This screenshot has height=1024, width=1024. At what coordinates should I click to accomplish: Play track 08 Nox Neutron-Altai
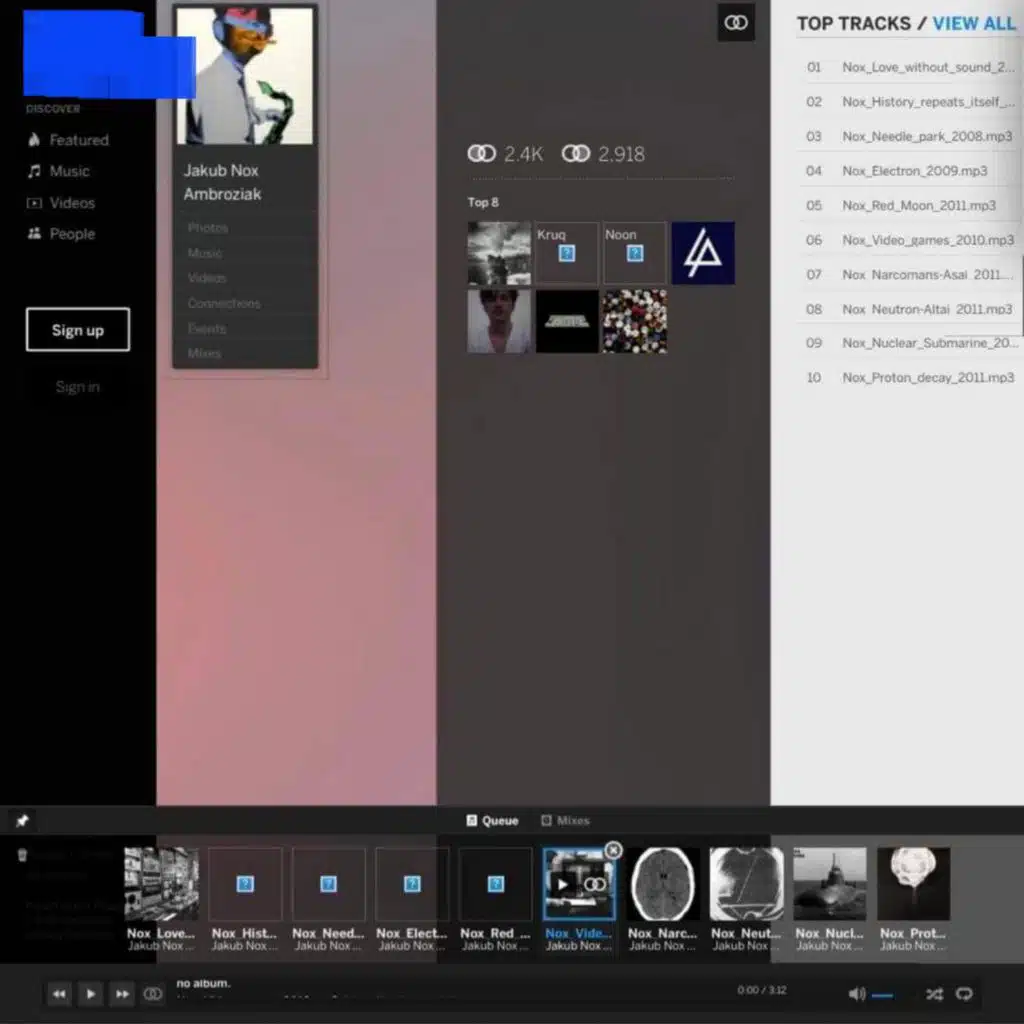pos(910,310)
